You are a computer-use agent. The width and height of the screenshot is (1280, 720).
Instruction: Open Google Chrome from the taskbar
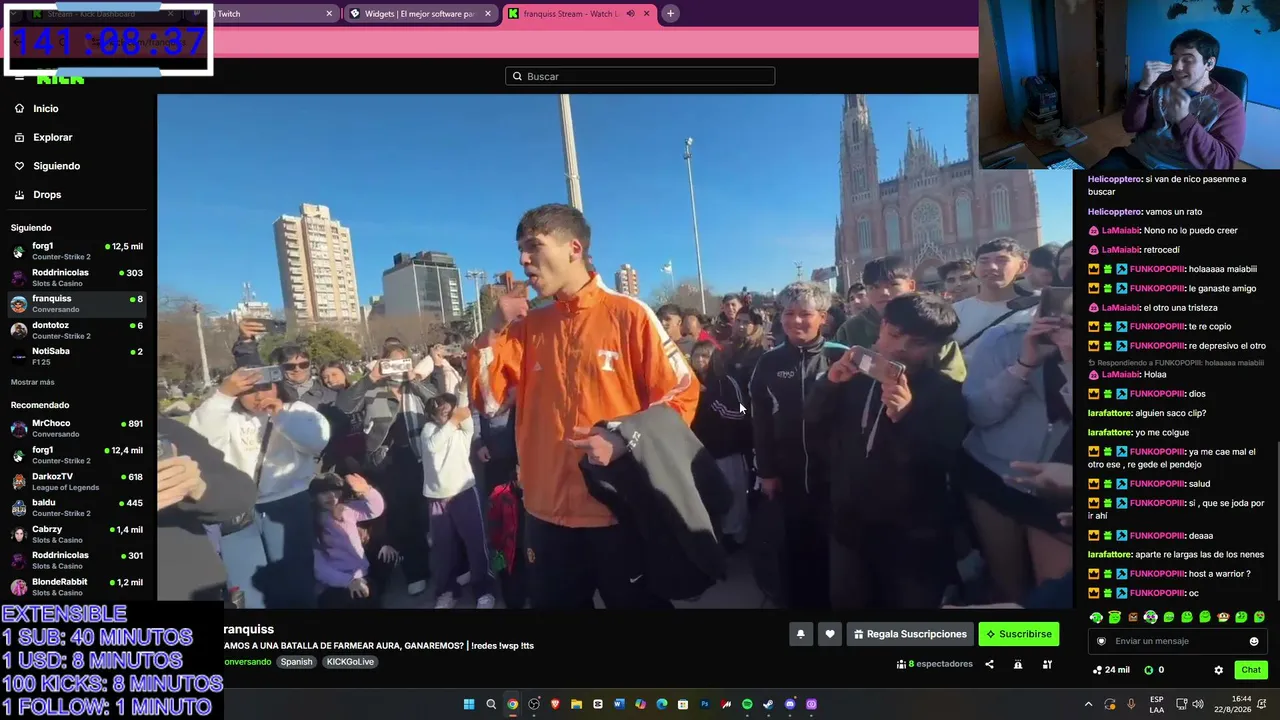point(512,704)
